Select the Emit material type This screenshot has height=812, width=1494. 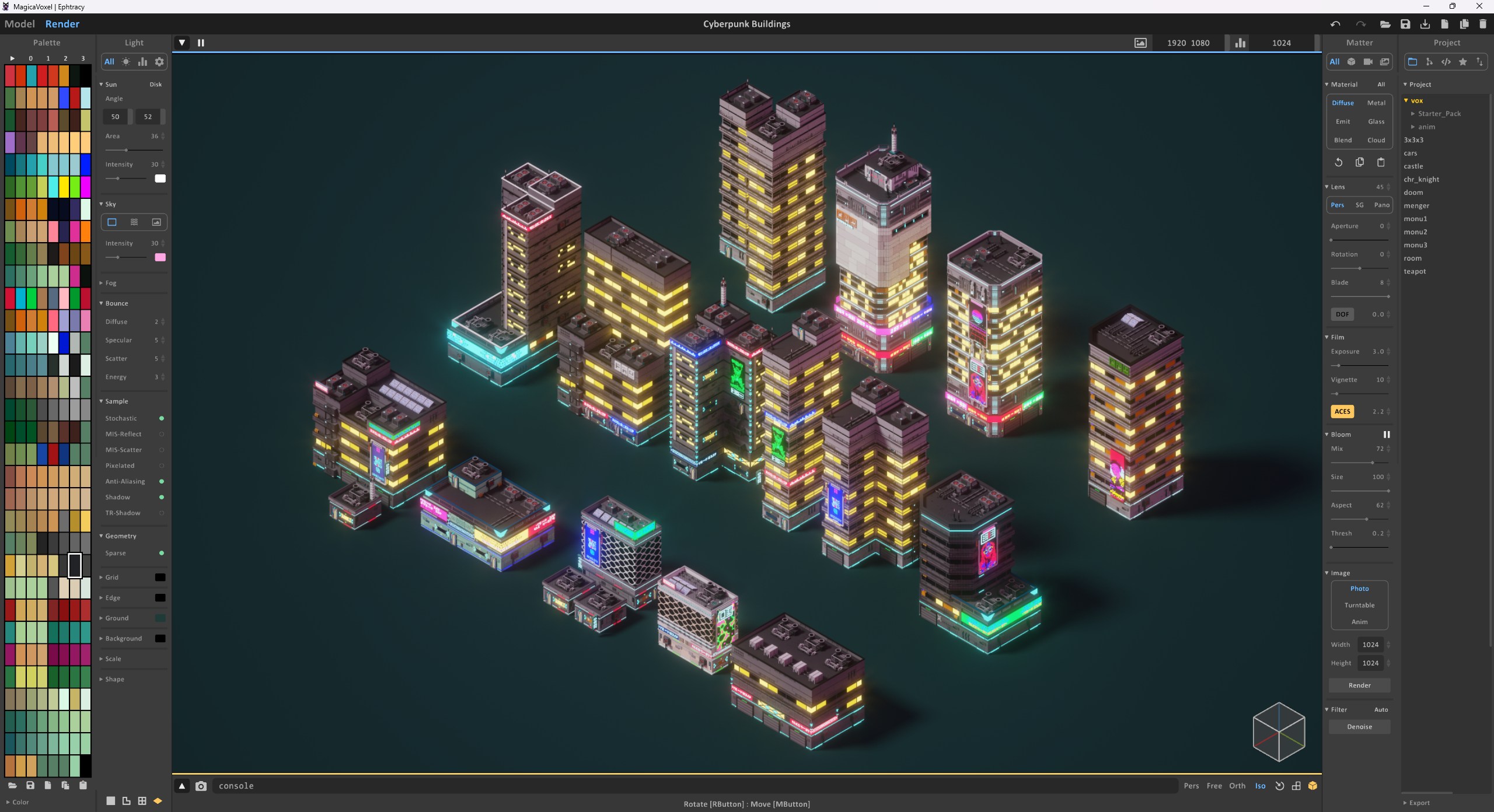[1343, 122]
